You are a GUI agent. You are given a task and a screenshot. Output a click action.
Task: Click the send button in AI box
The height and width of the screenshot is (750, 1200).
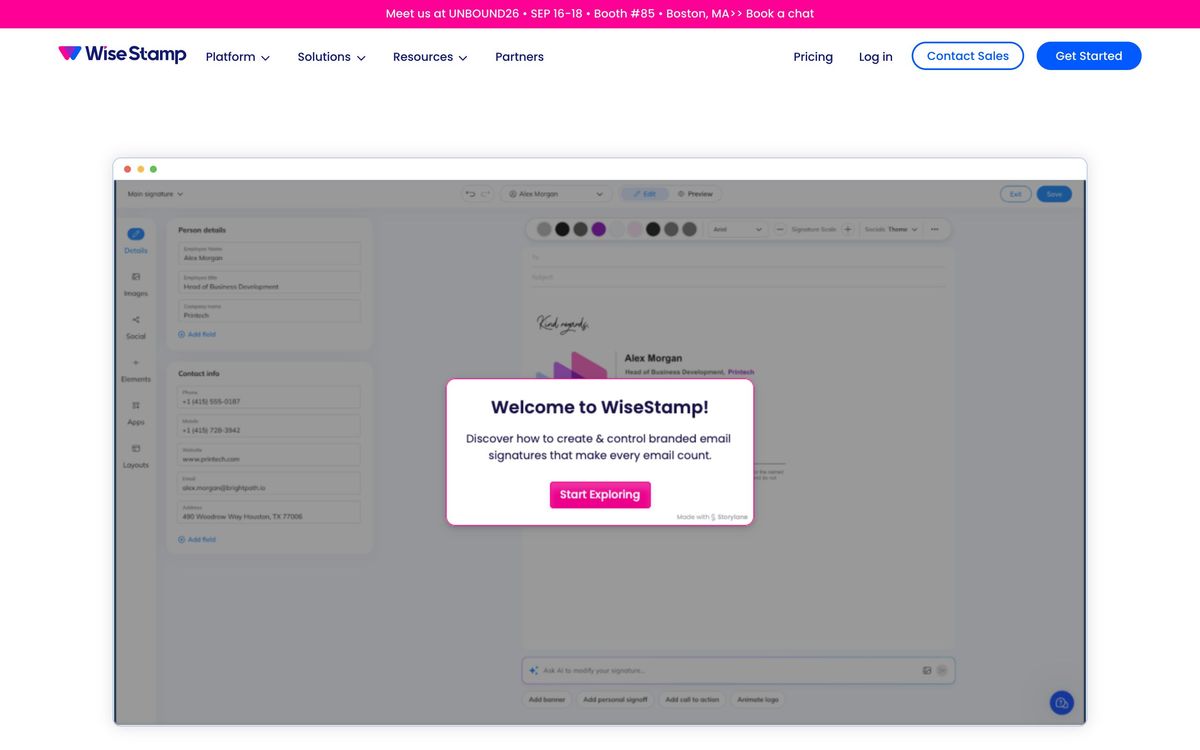(942, 670)
